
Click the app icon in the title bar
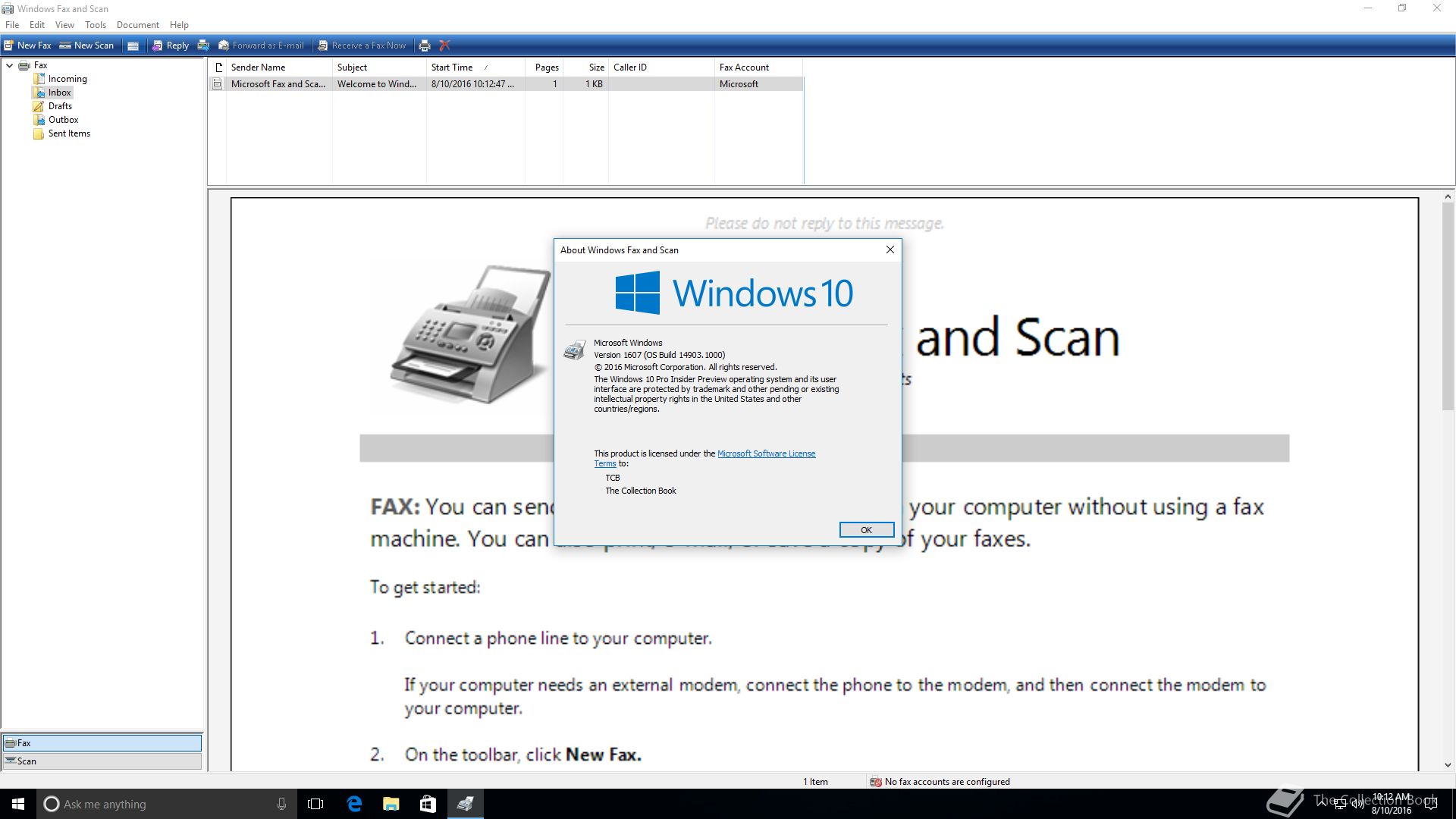coord(8,8)
